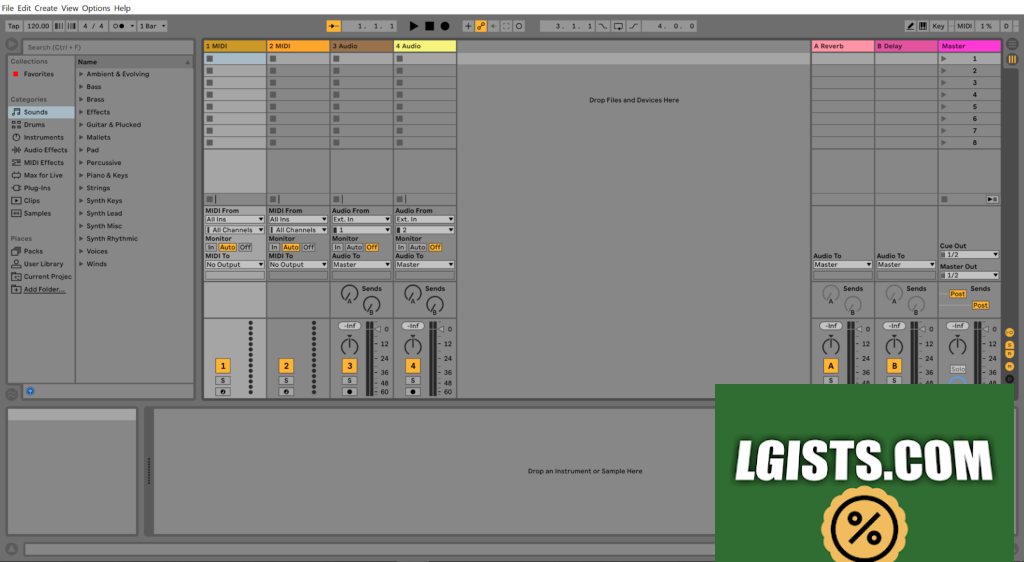Viewport: 1024px width, 562px height.
Task: Open the Master Out dropdown
Action: pyautogui.click(x=969, y=275)
